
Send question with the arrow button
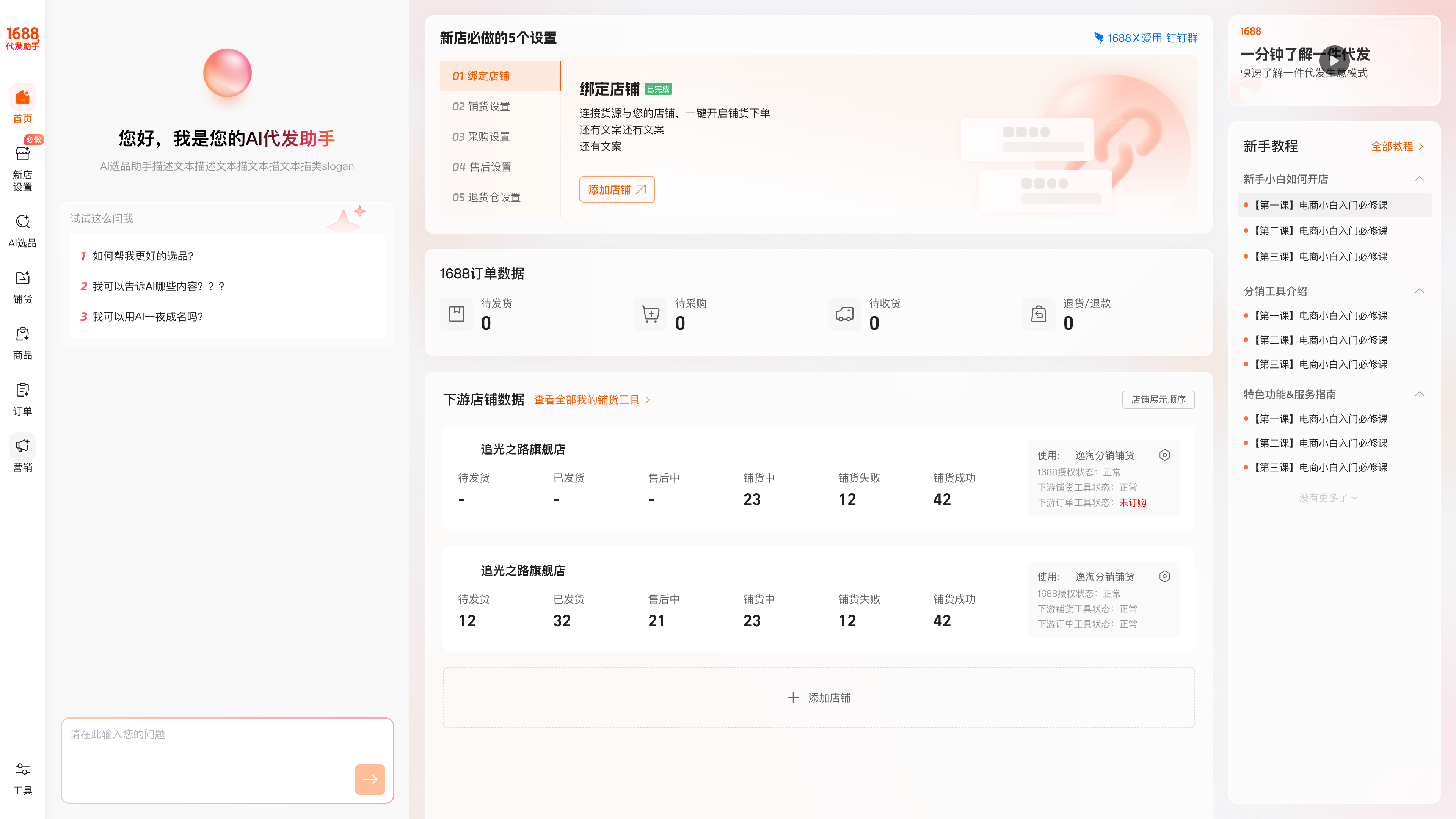pyautogui.click(x=370, y=780)
